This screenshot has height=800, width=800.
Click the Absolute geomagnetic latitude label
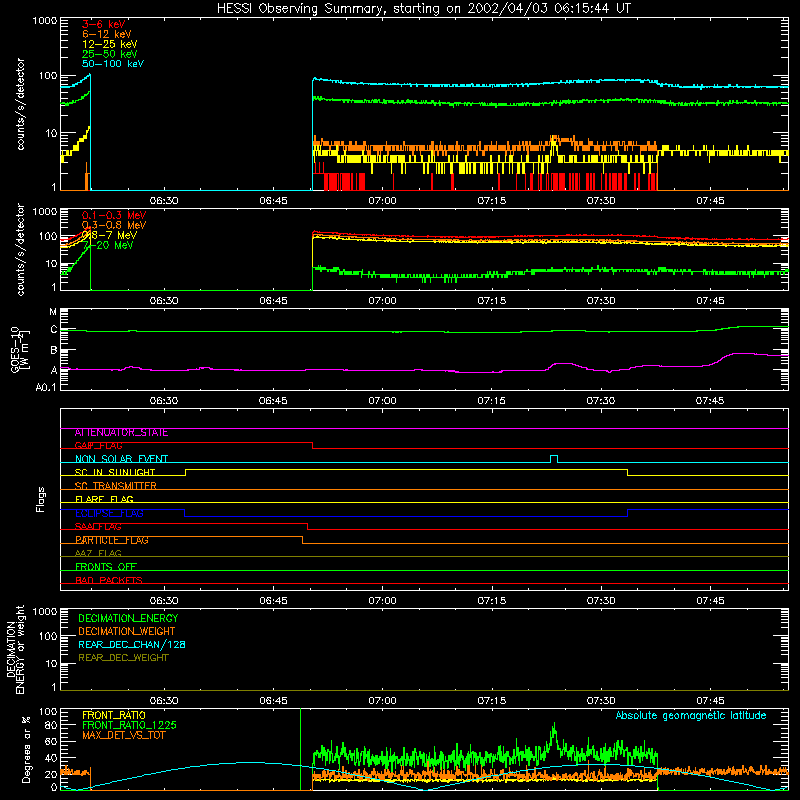691,716
